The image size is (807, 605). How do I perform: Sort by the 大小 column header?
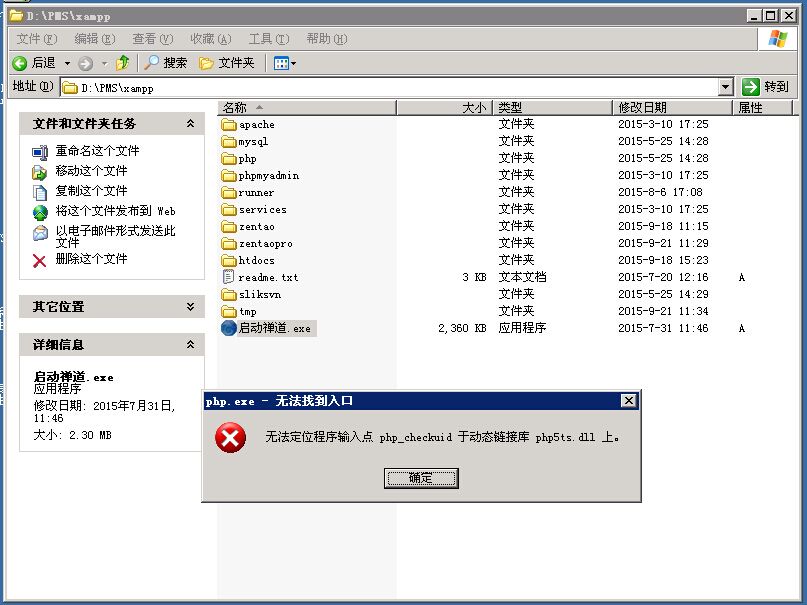click(x=445, y=108)
